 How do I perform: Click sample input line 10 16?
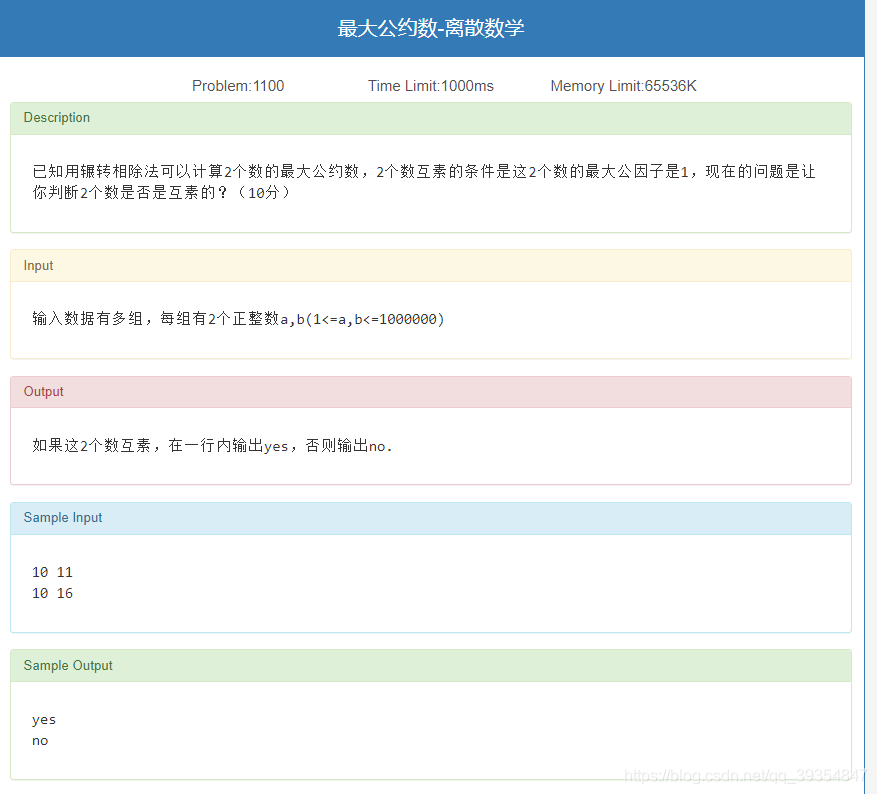click(53, 593)
